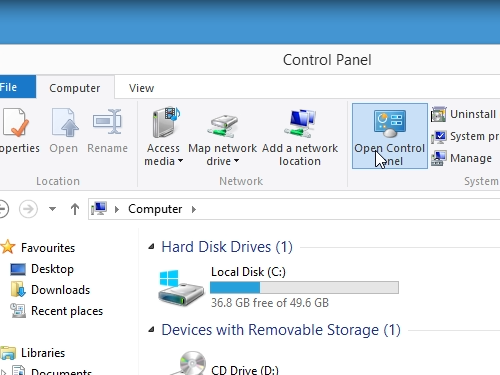Open System properties from ribbon

[x=465, y=136]
